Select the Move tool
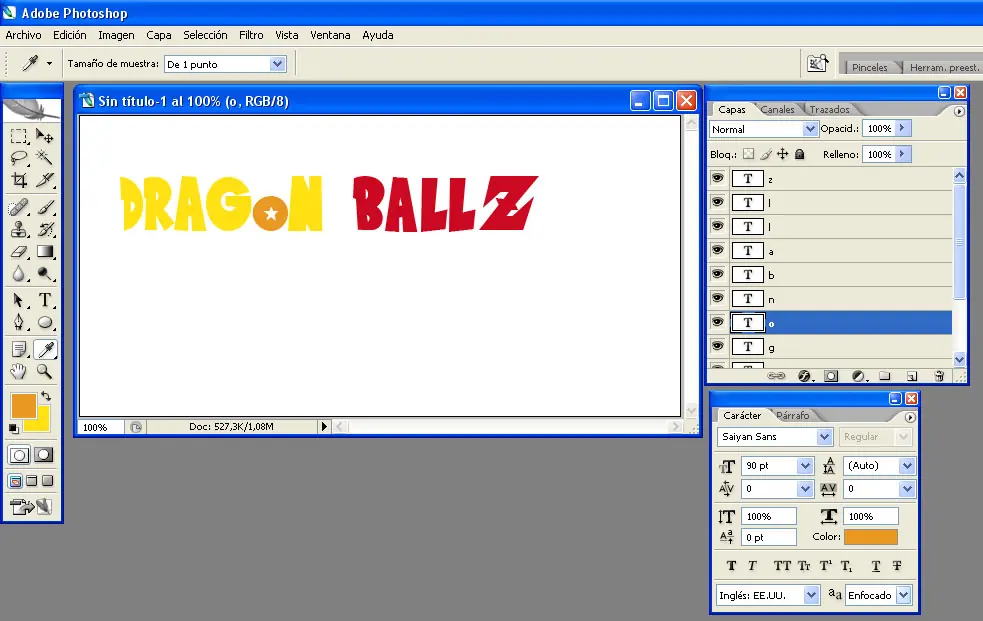This screenshot has height=621, width=983. tap(45, 135)
